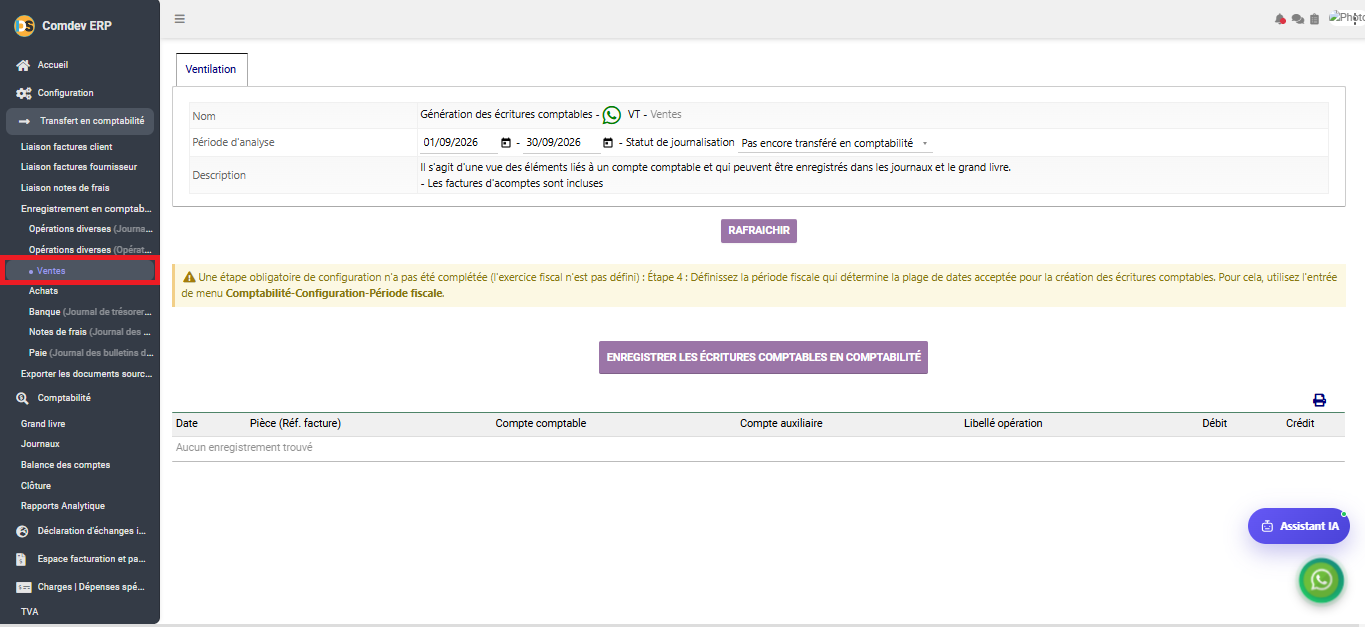Open Statut de journalisation dropdown
1365x627 pixels.
coord(835,143)
